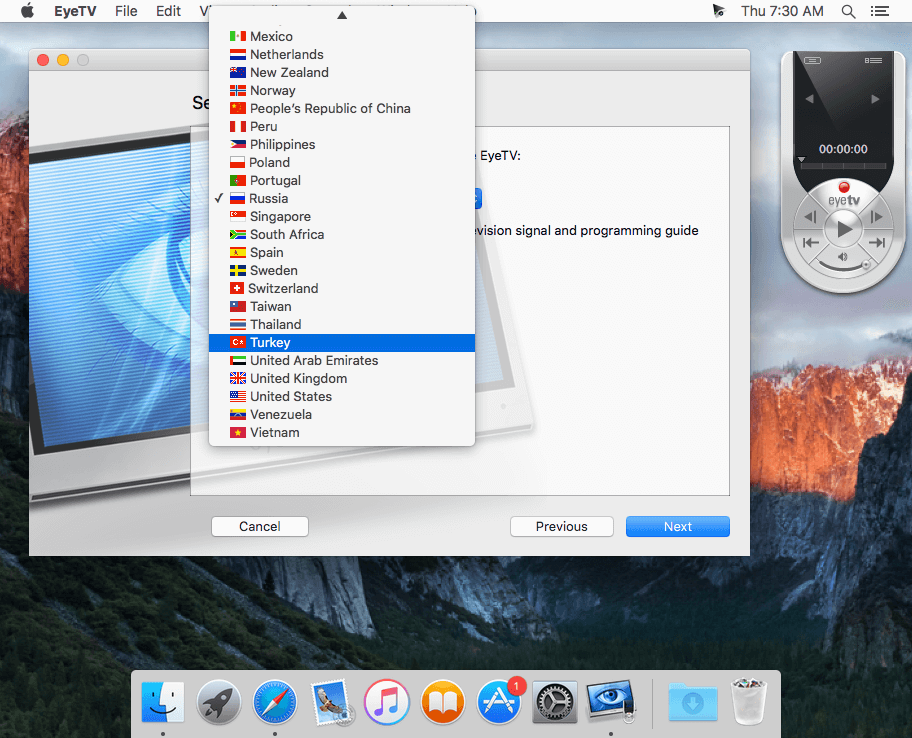912x738 pixels.
Task: Pick Switzerland from the dropdown menu
Action: [x=342, y=288]
